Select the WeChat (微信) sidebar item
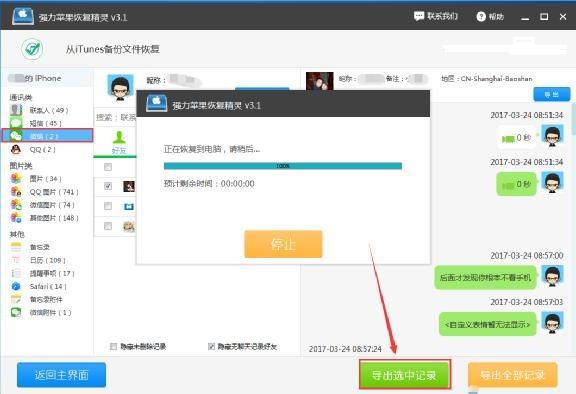 [47, 135]
